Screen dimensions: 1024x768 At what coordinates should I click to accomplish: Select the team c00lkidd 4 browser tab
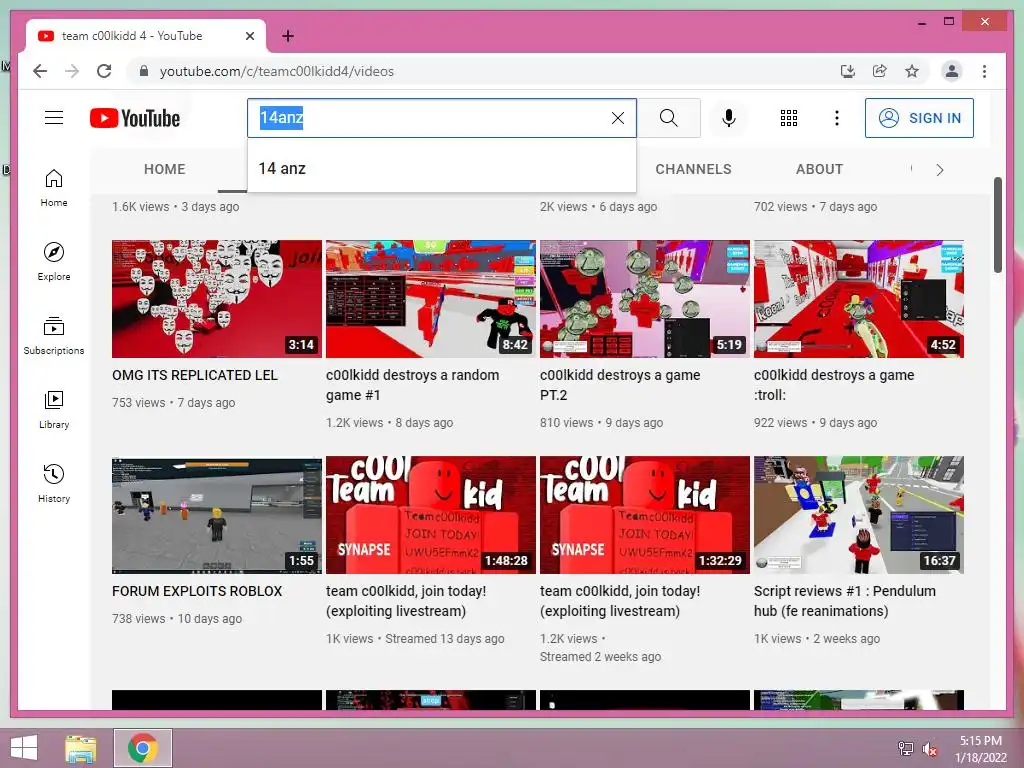click(145, 36)
